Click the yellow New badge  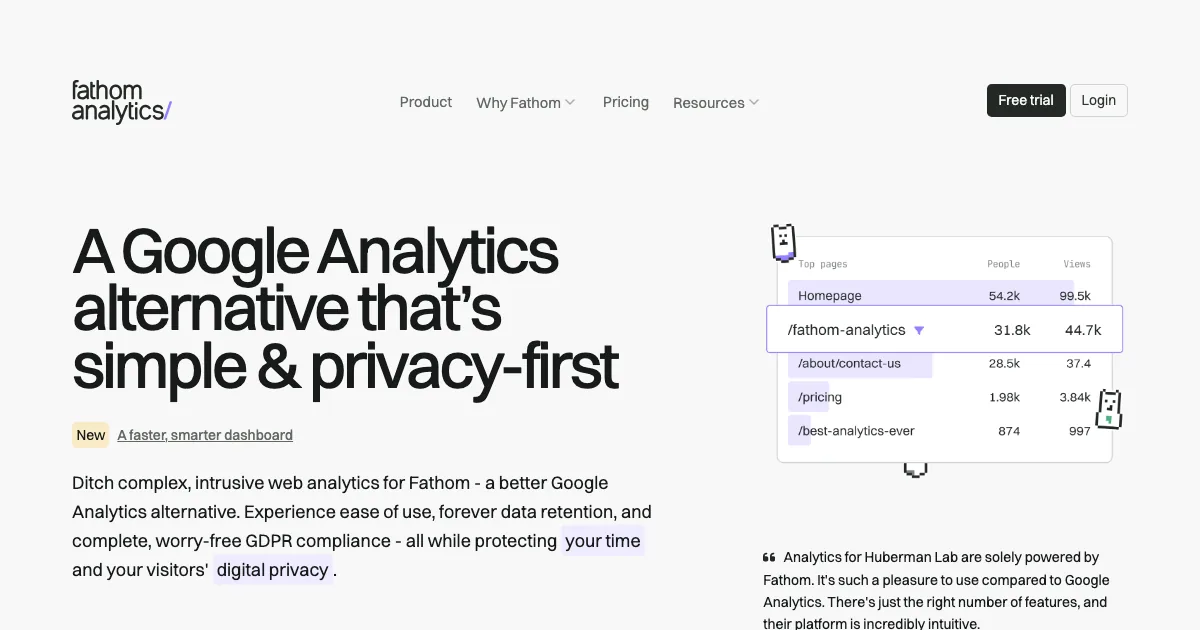[x=91, y=435]
